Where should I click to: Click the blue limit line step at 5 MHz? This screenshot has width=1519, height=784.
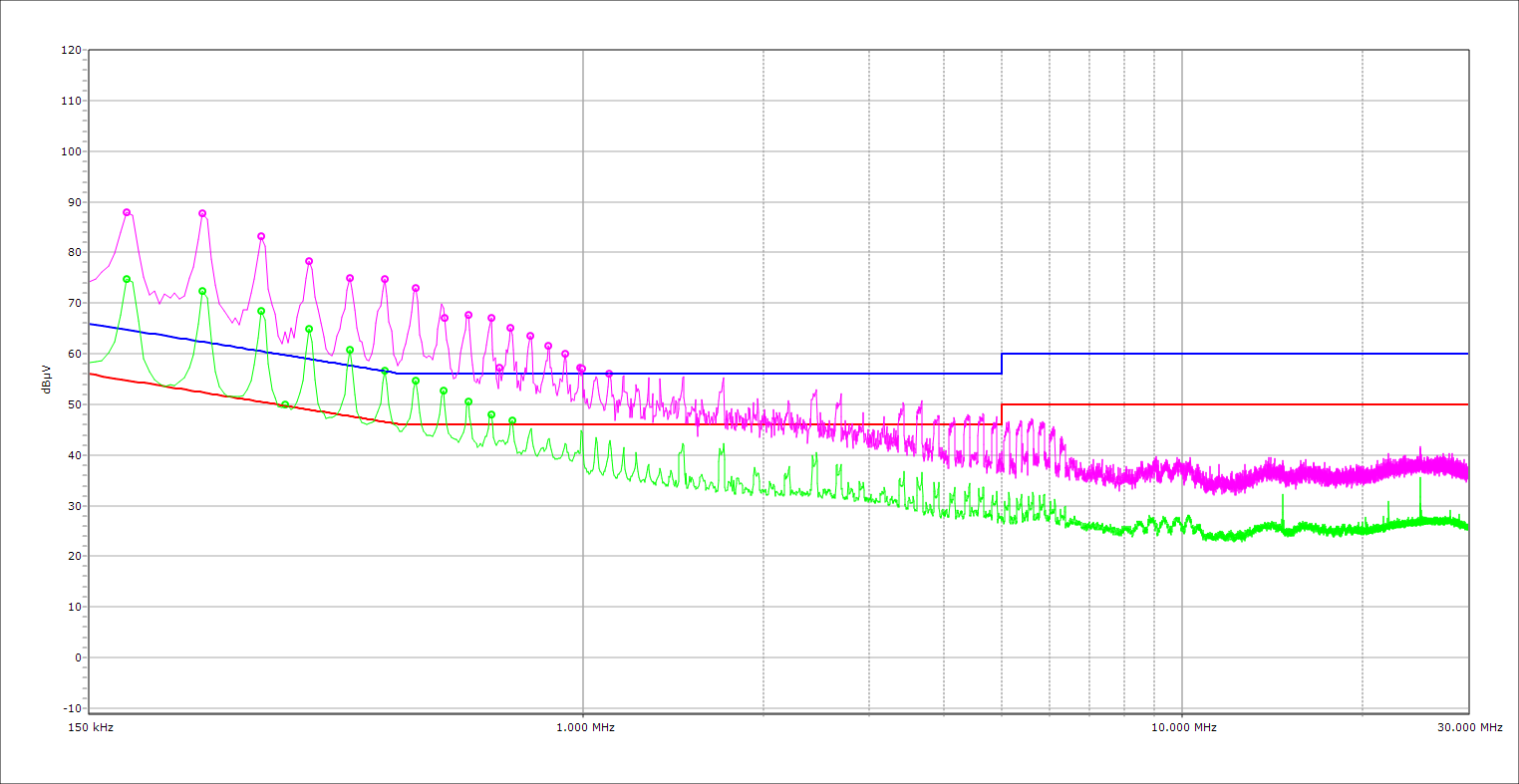click(1002, 364)
